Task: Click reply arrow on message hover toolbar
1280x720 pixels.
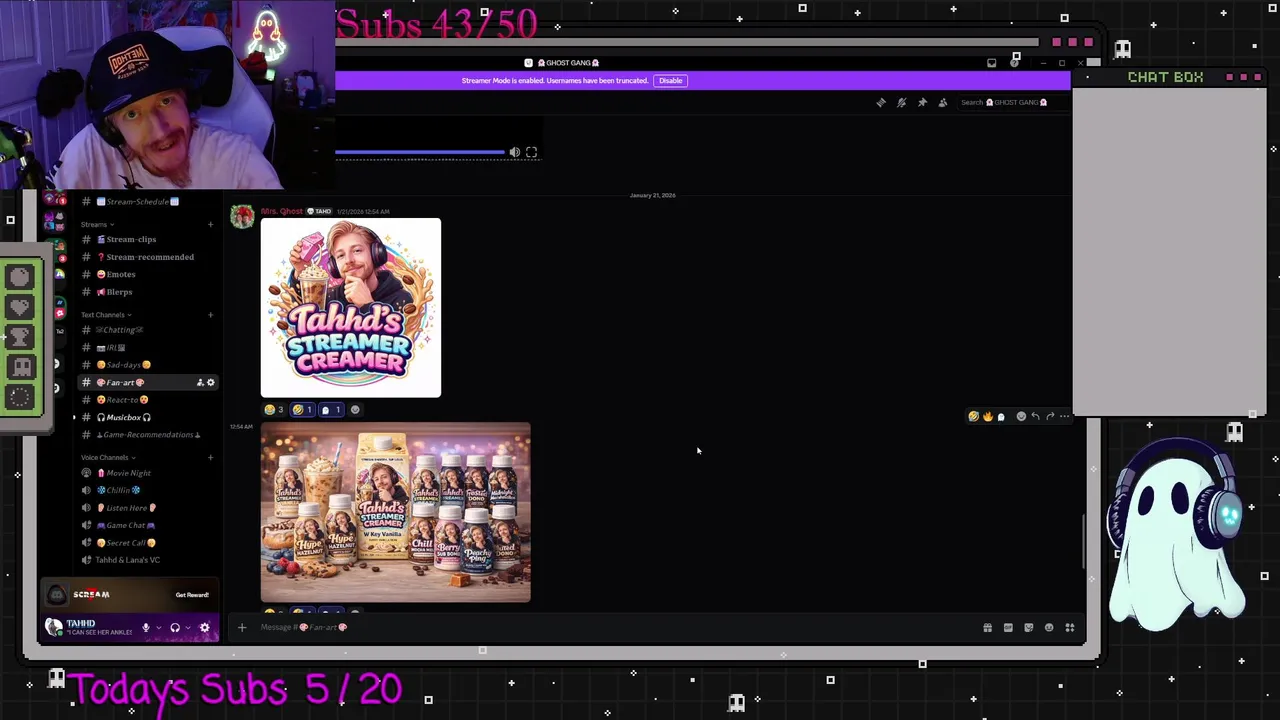Action: pyautogui.click(x=1035, y=416)
